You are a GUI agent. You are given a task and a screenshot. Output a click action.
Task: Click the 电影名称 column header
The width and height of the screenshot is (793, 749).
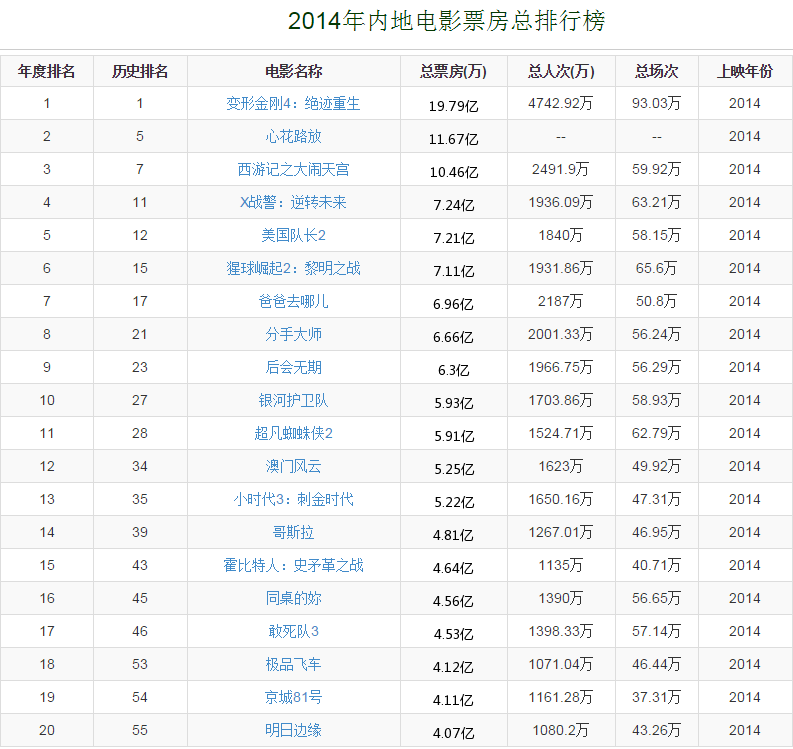coord(294,71)
